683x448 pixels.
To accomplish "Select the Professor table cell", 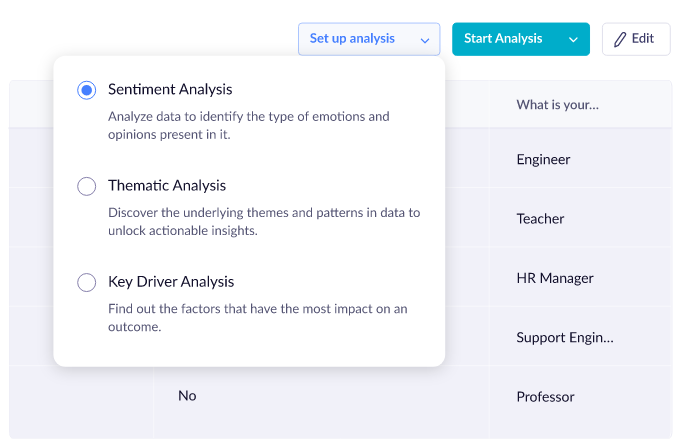I will tap(545, 397).
